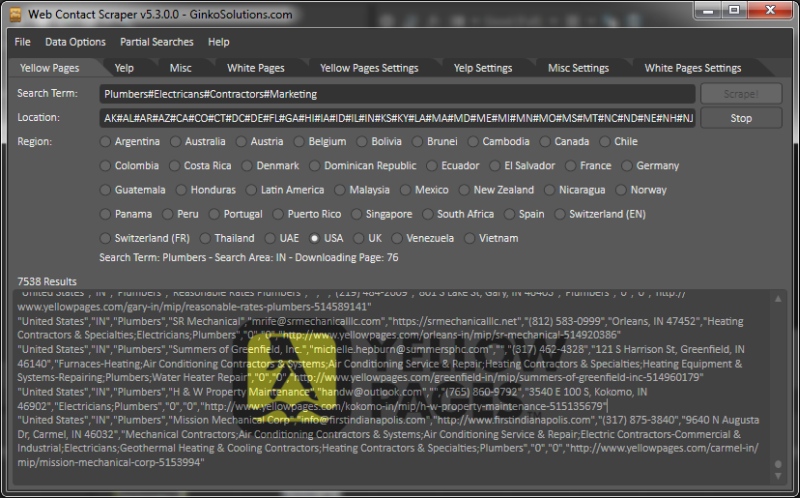This screenshot has width=800, height=498.
Task: Select the Switzerland (FR) region
Action: 145,238
